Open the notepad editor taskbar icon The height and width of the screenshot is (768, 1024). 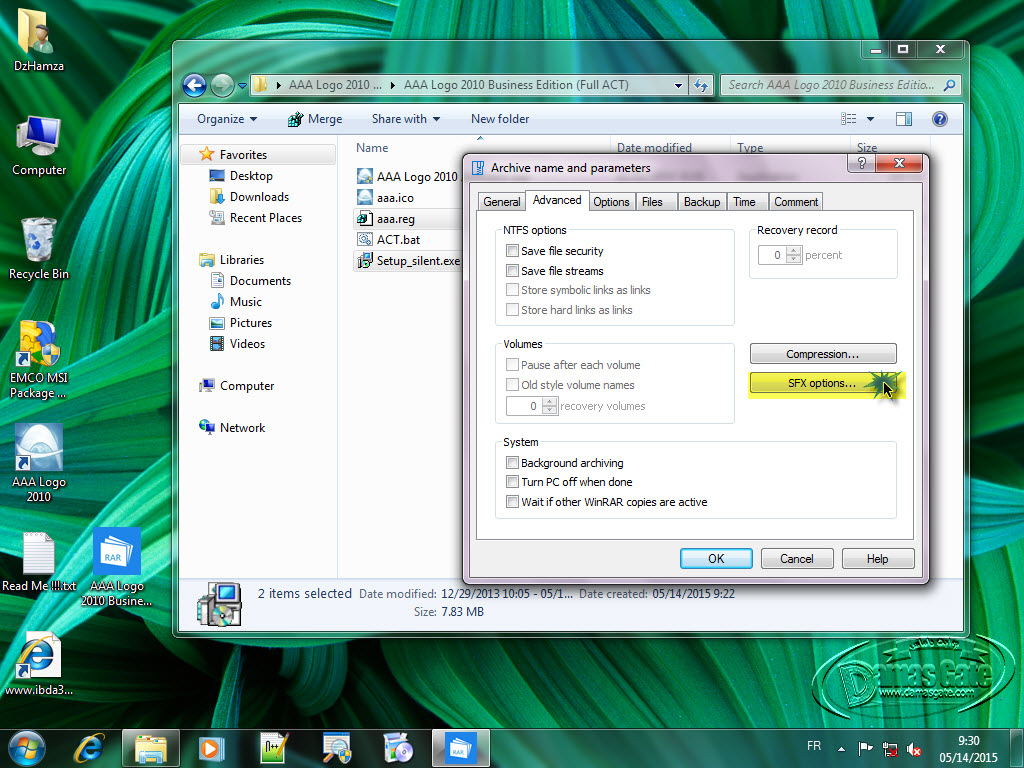click(x=274, y=748)
